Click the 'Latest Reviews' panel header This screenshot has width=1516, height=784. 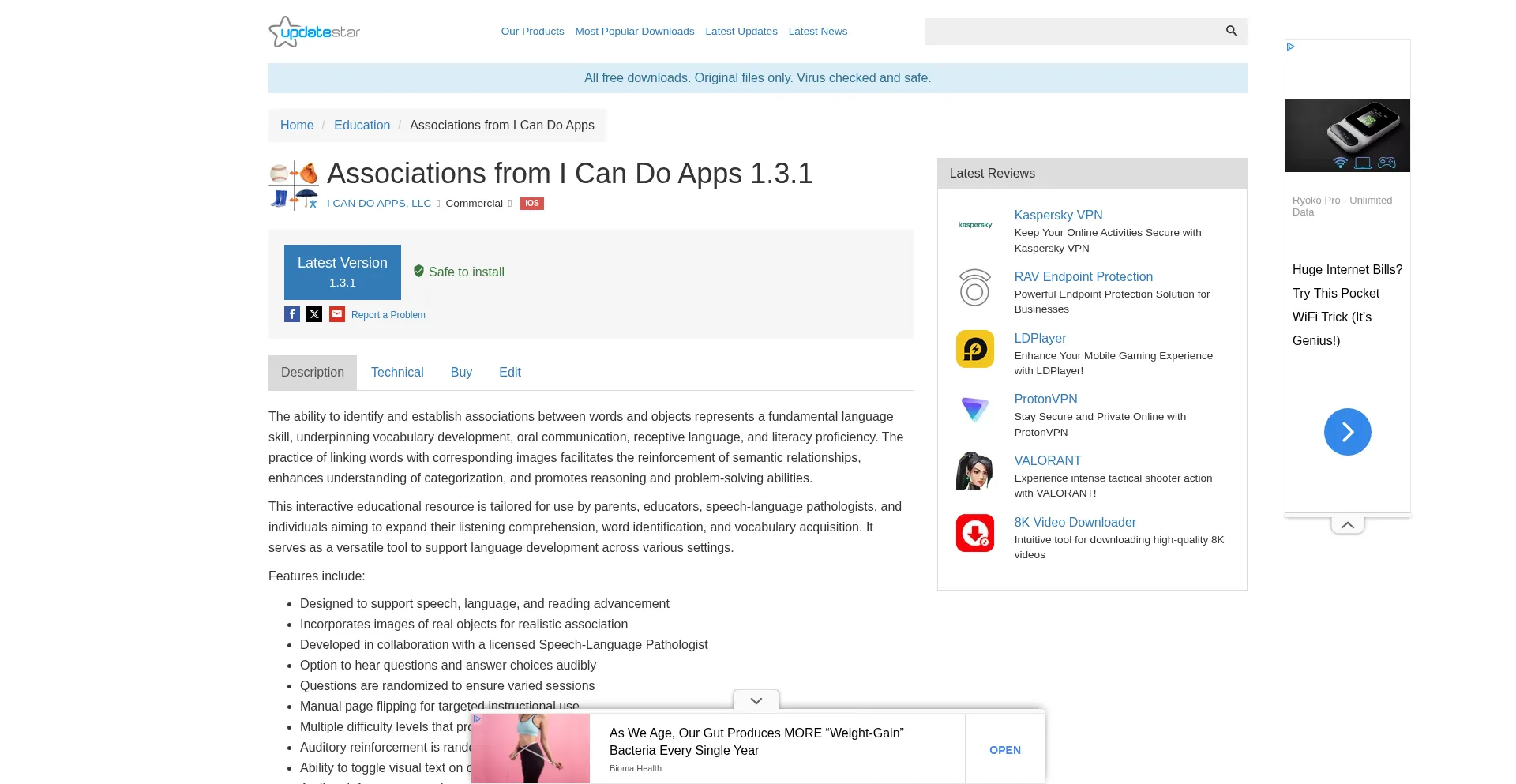click(x=1092, y=174)
